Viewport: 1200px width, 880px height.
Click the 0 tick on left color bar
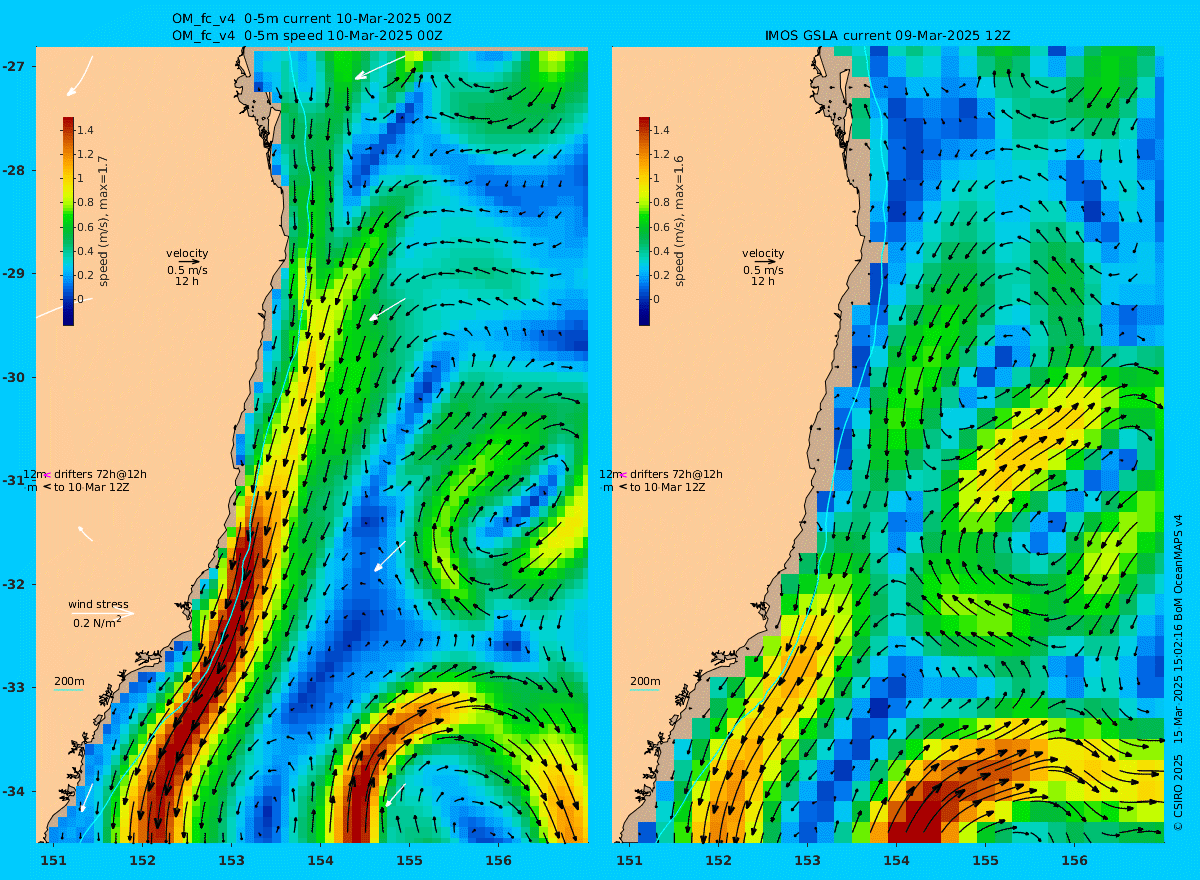[x=80, y=299]
